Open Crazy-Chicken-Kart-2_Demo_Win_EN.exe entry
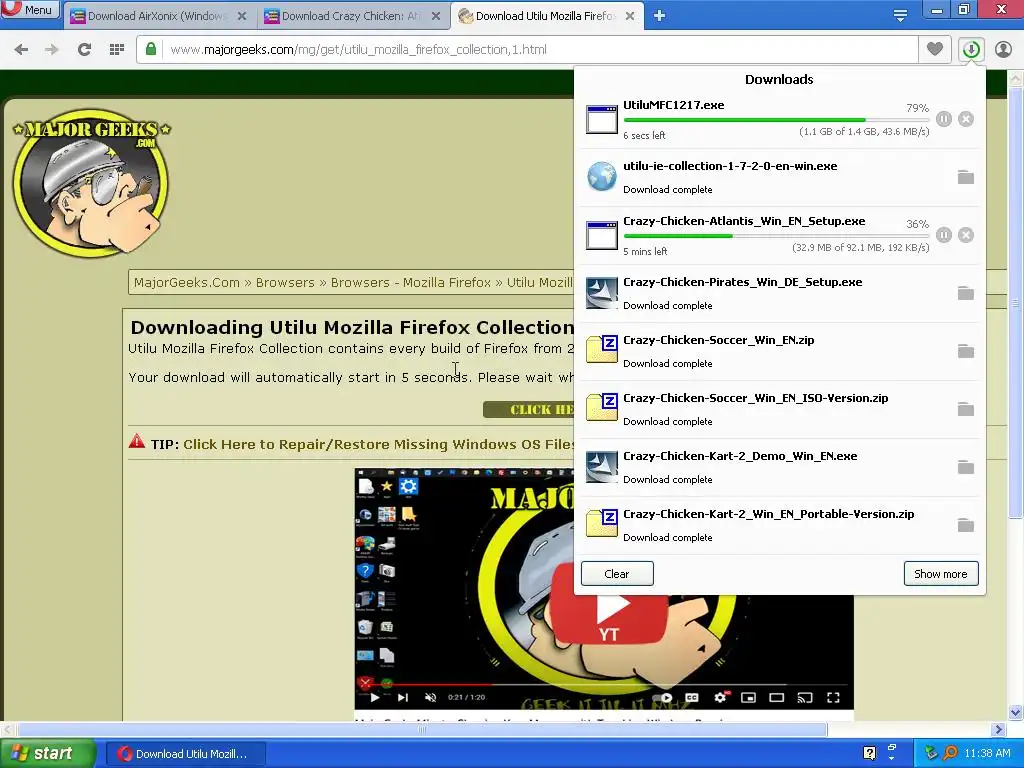This screenshot has height=768, width=1024. 740,456
